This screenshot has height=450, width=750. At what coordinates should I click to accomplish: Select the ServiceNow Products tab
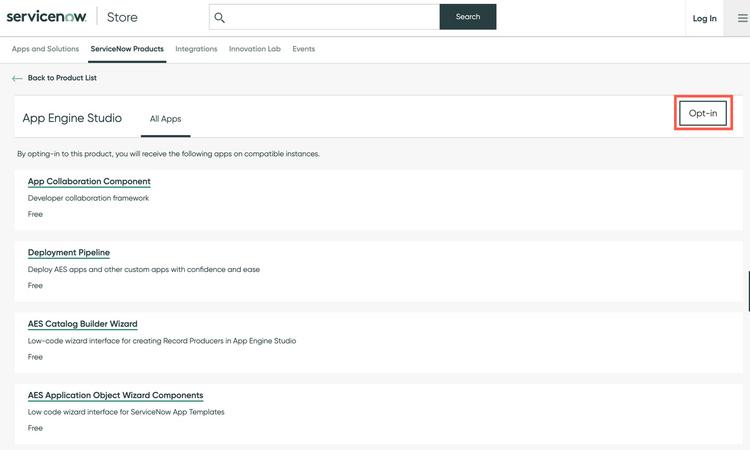(x=127, y=49)
